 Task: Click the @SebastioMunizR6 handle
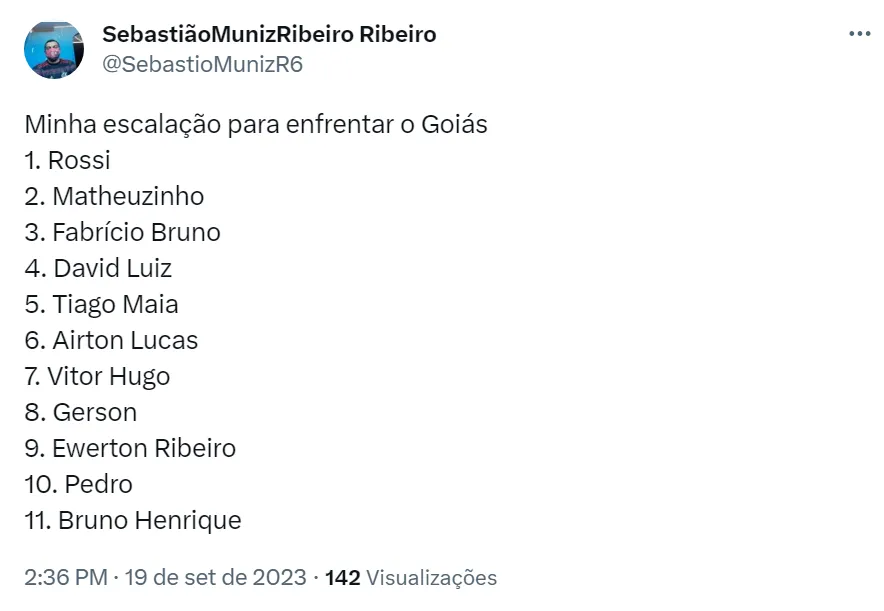click(x=202, y=64)
